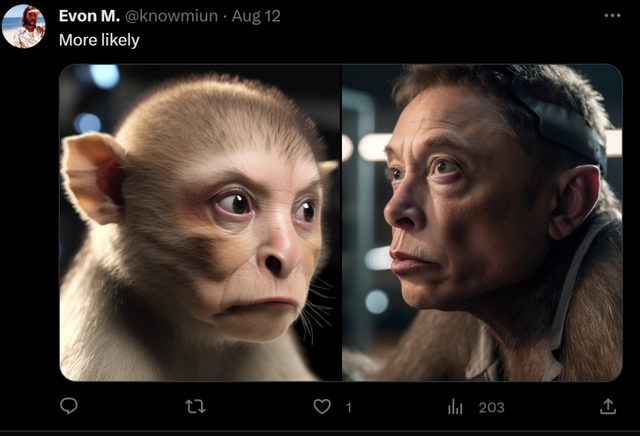Open Evon M.'s profile avatar picture
The height and width of the screenshot is (436, 640).
click(x=24, y=27)
